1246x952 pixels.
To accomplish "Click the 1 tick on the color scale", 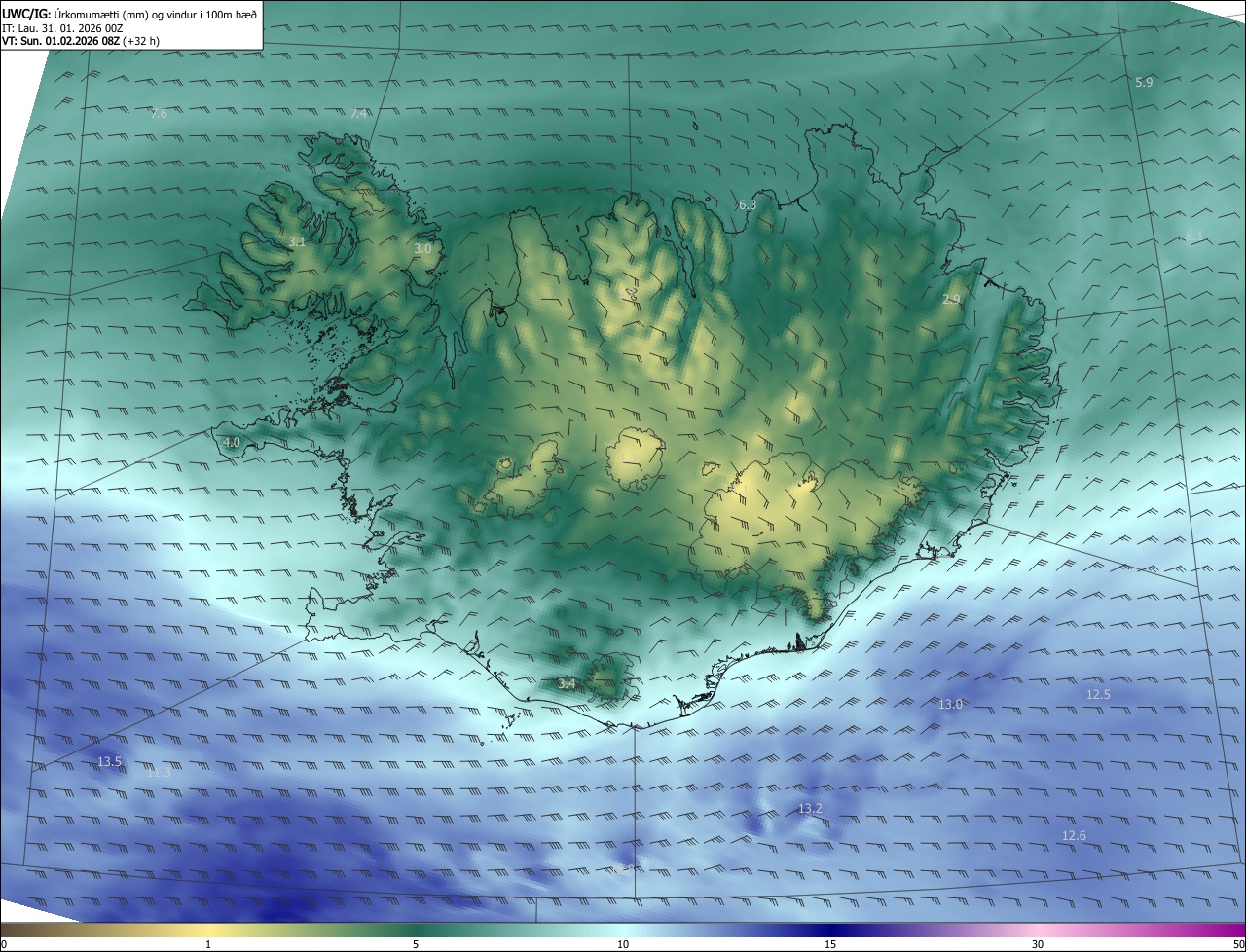I will click(x=208, y=944).
